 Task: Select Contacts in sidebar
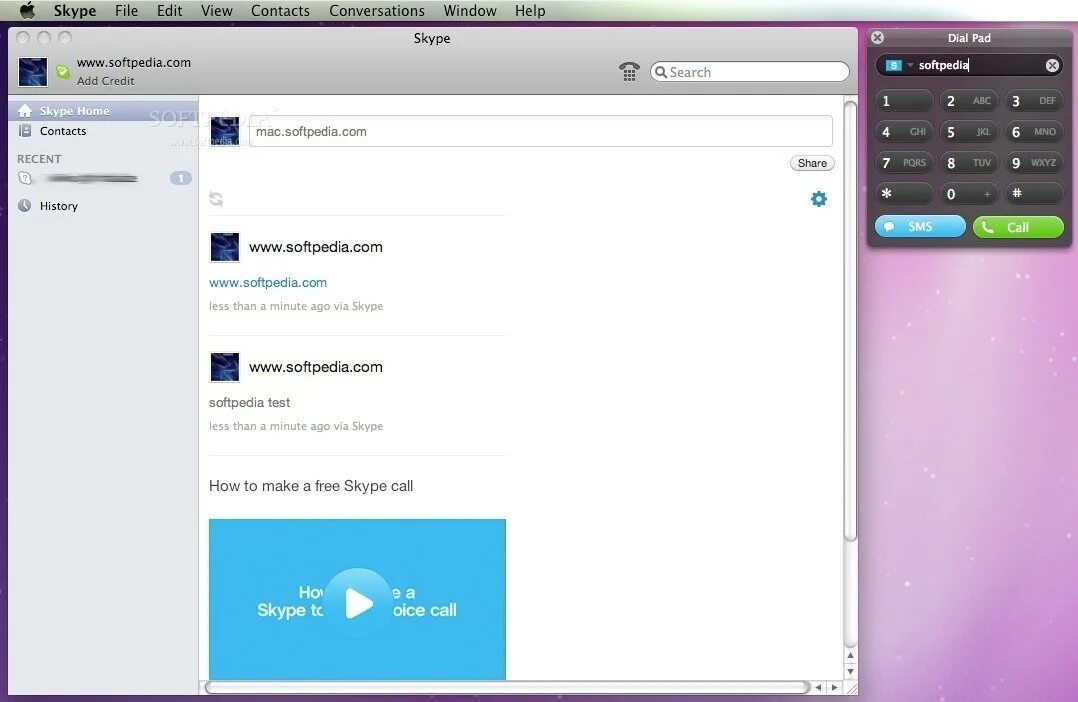(103, 131)
